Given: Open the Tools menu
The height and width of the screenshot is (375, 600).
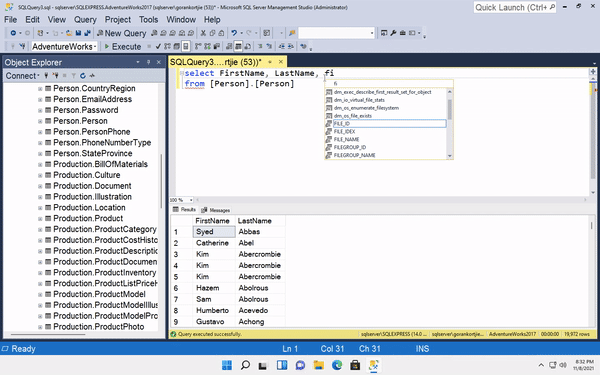Looking at the screenshot, I should click(148, 20).
